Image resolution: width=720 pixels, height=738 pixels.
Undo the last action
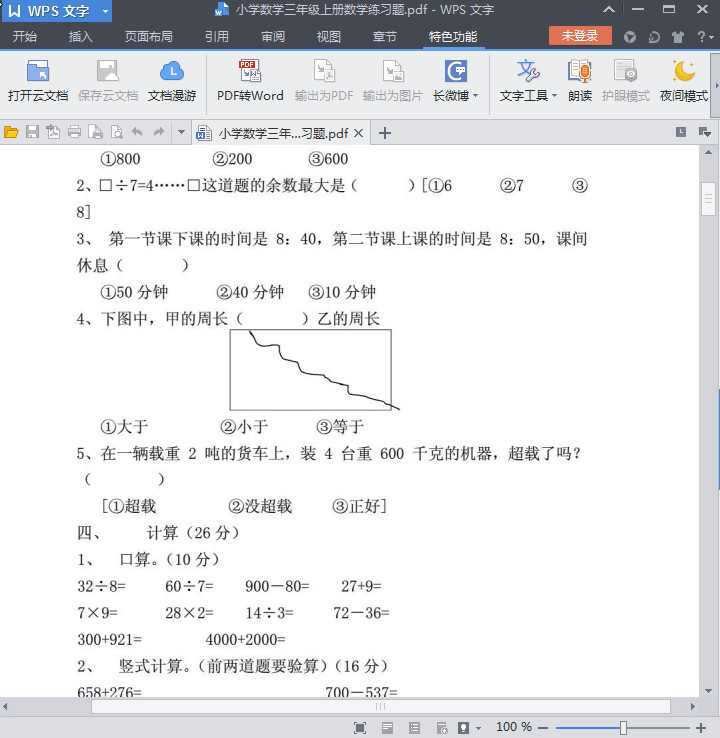pyautogui.click(x=137, y=132)
